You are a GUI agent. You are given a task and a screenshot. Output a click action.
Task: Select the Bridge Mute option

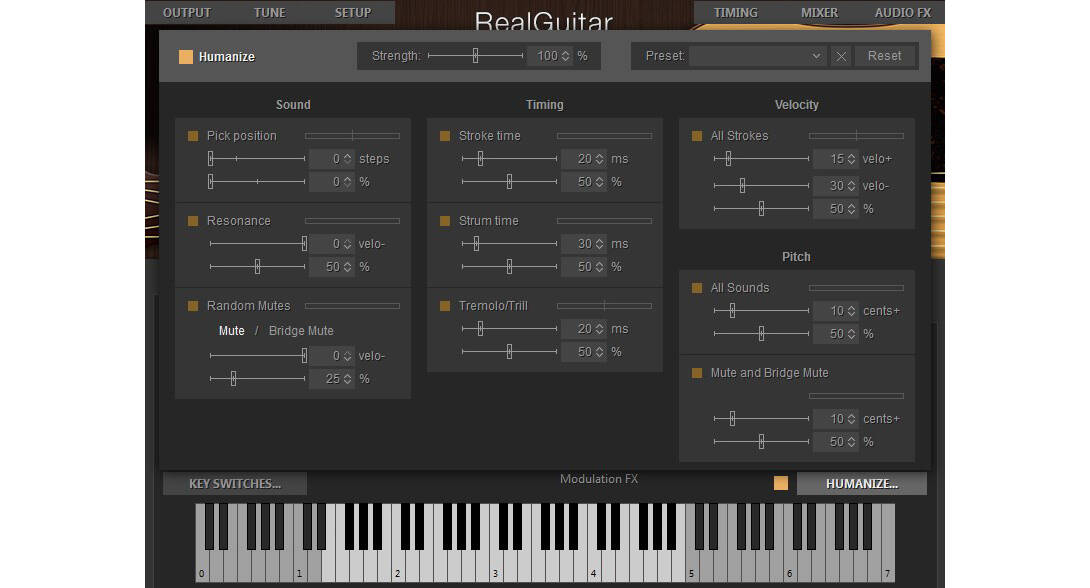point(301,331)
